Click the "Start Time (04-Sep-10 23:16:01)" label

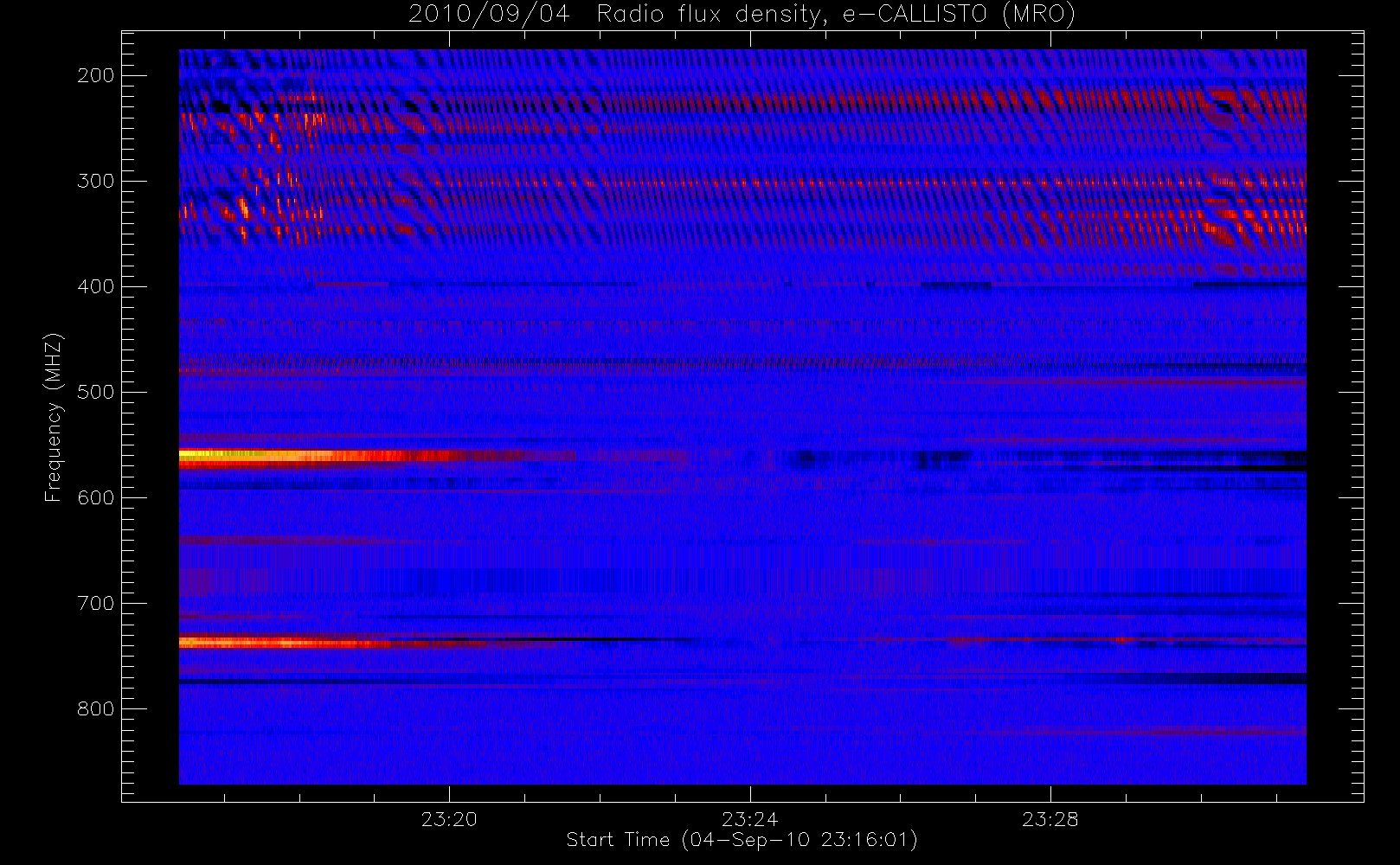point(742,840)
